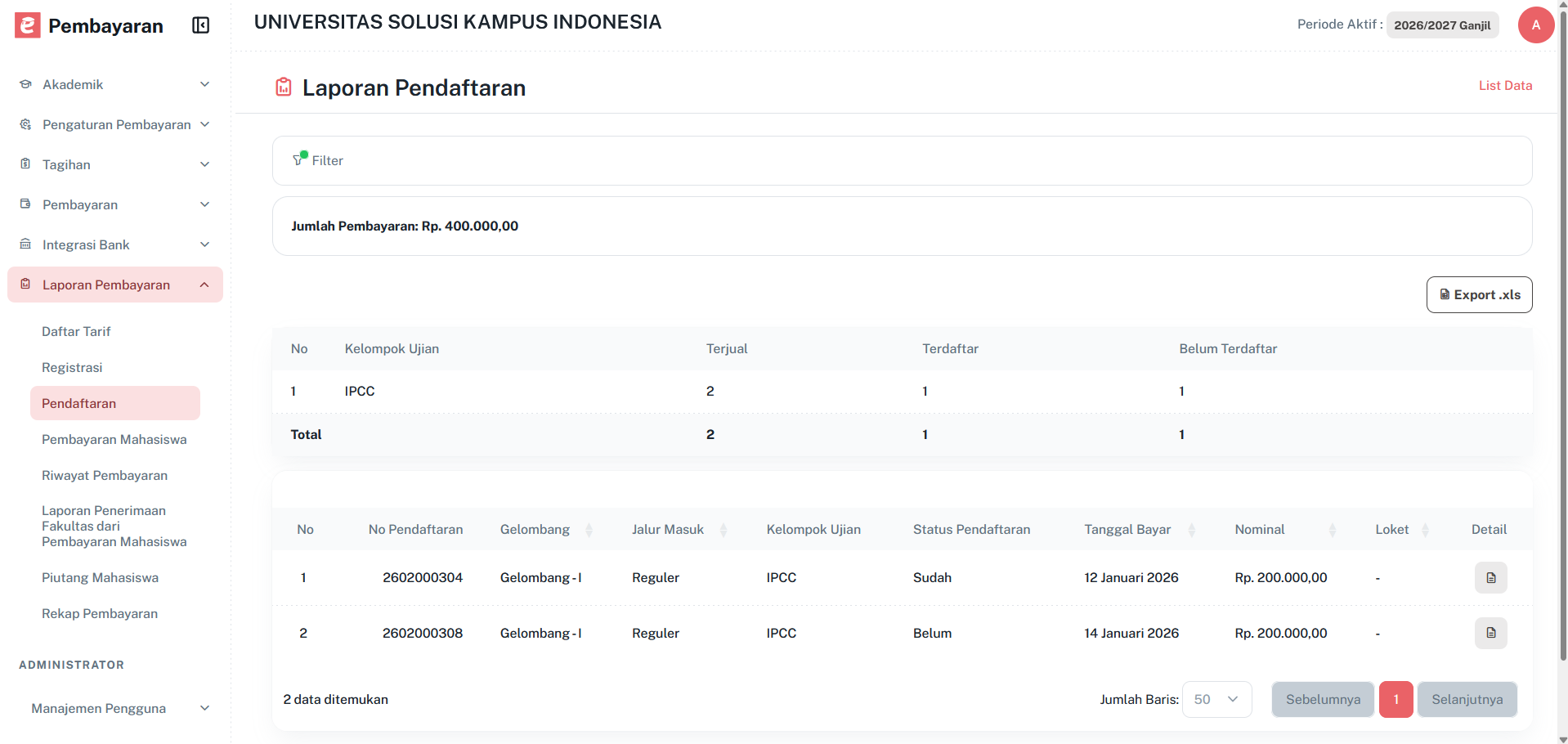Collapse the Laporan Pembayaran chevron

pyautogui.click(x=205, y=285)
